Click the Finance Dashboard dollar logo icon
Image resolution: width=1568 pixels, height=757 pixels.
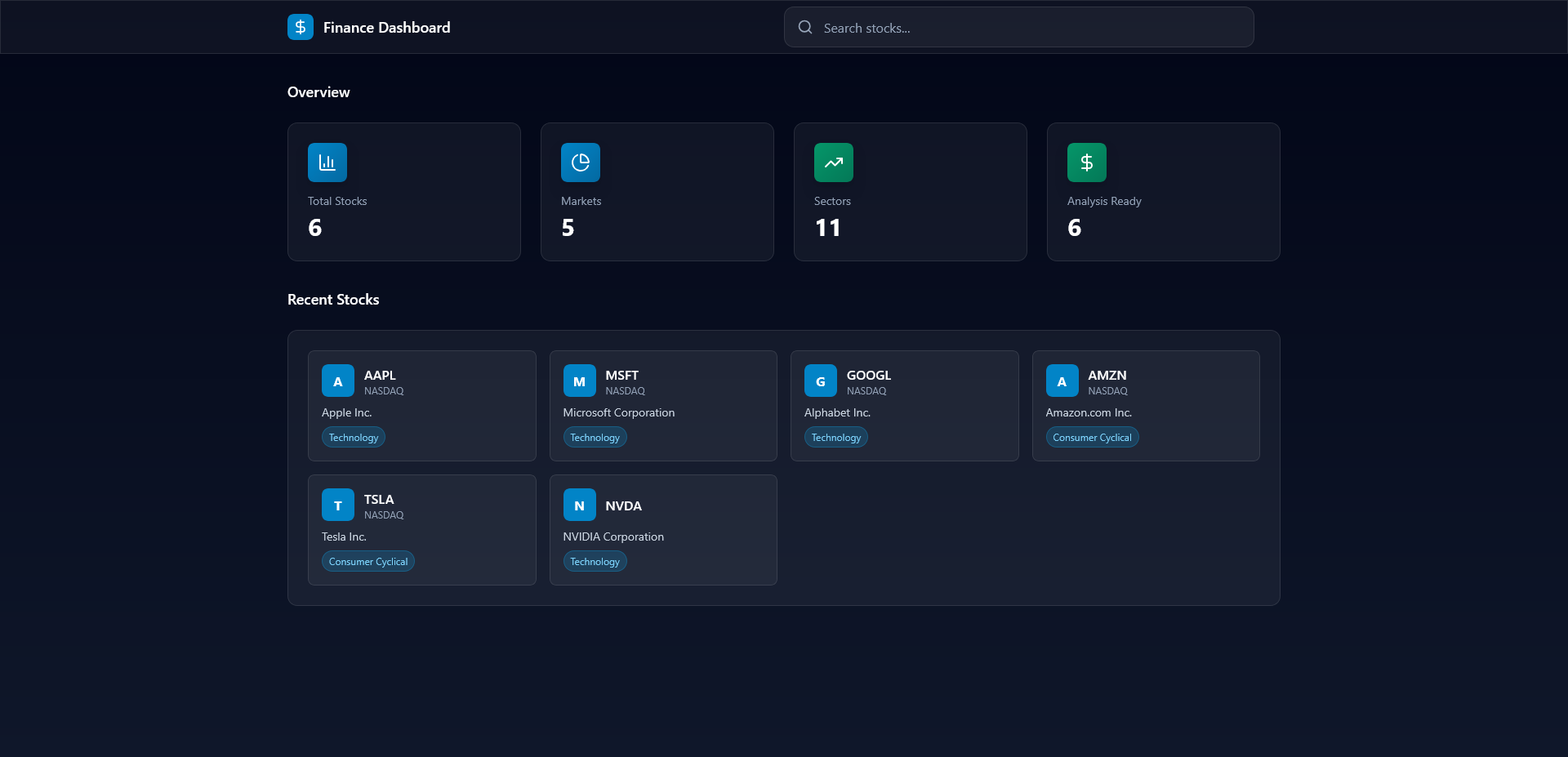pyautogui.click(x=301, y=27)
